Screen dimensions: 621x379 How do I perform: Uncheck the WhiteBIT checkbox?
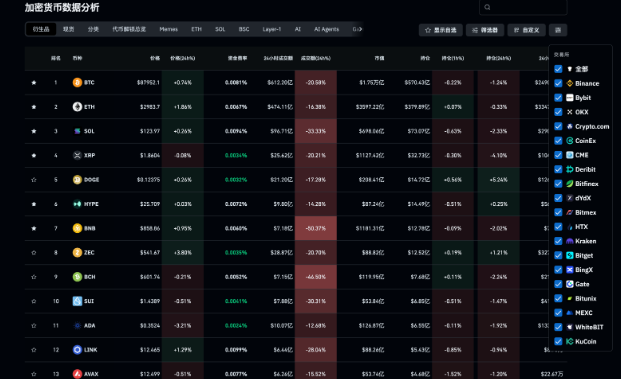point(558,327)
